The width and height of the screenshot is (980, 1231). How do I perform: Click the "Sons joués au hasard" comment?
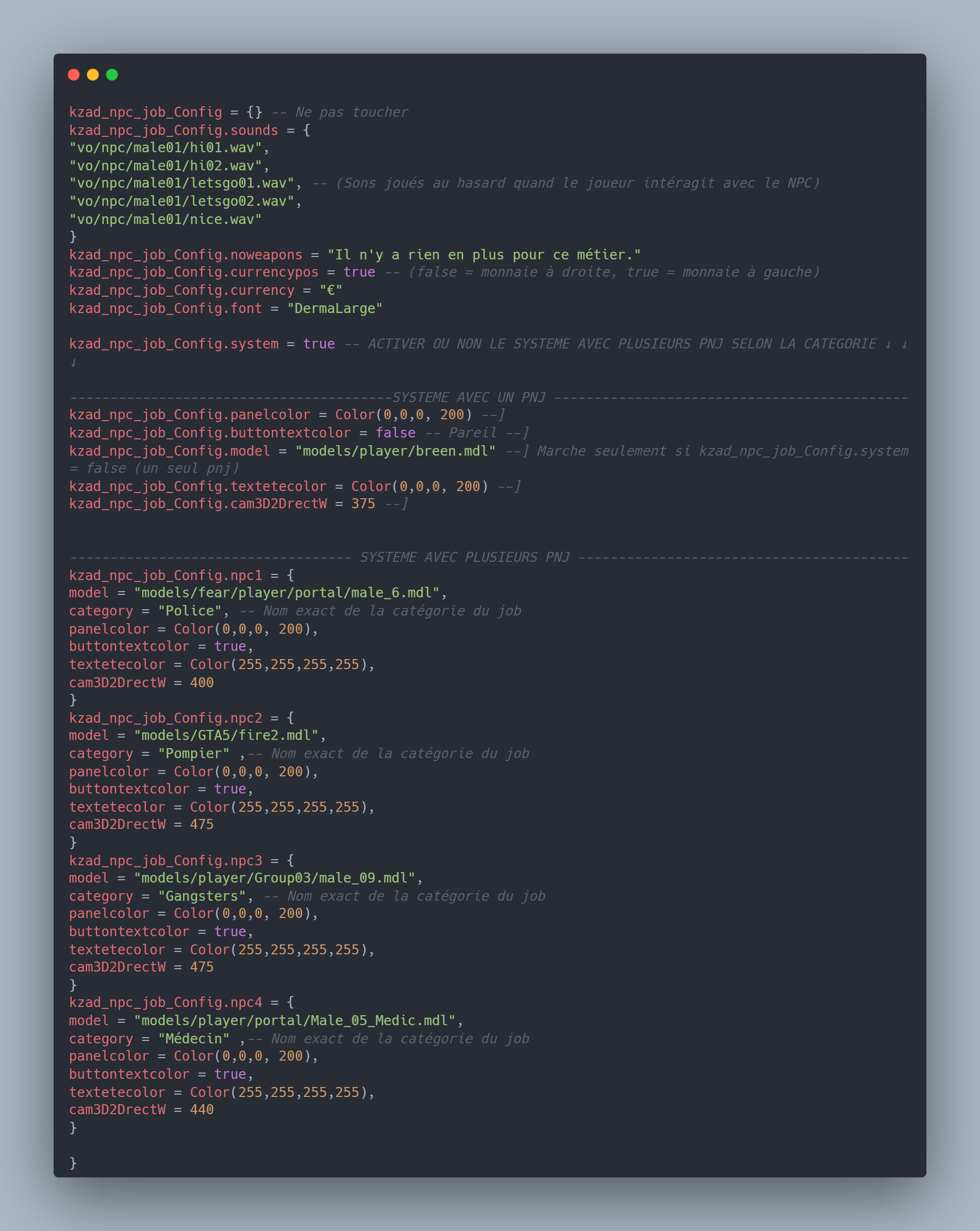pyautogui.click(x=566, y=183)
